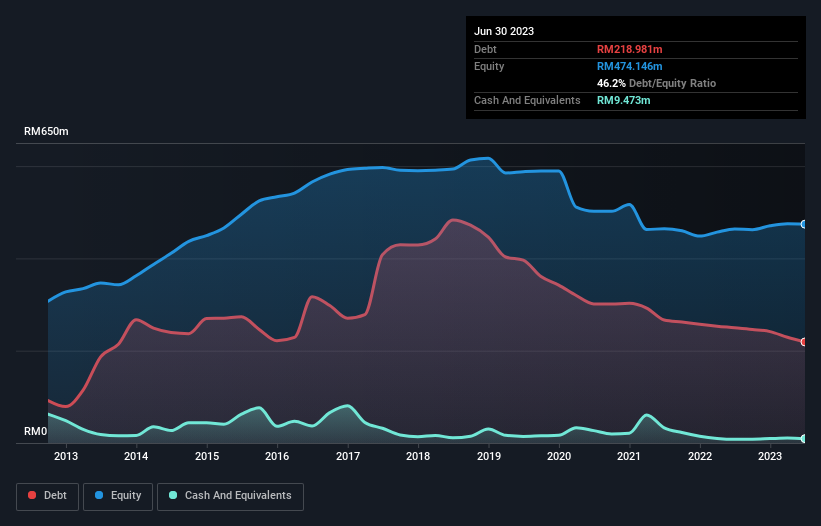Click the 2017 x-axis label
Image resolution: width=821 pixels, height=526 pixels.
[348, 456]
